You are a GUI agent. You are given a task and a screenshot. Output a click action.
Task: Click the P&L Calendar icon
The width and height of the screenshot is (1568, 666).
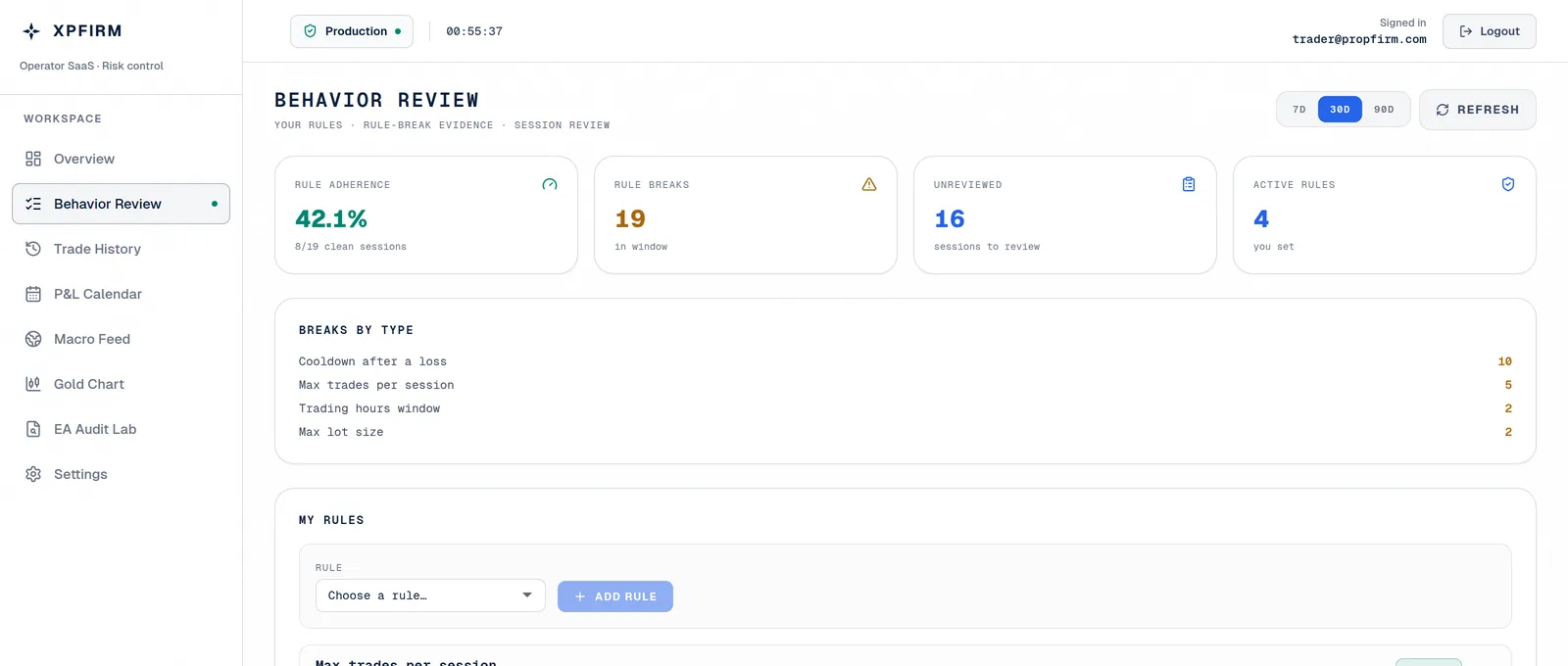pyautogui.click(x=33, y=294)
